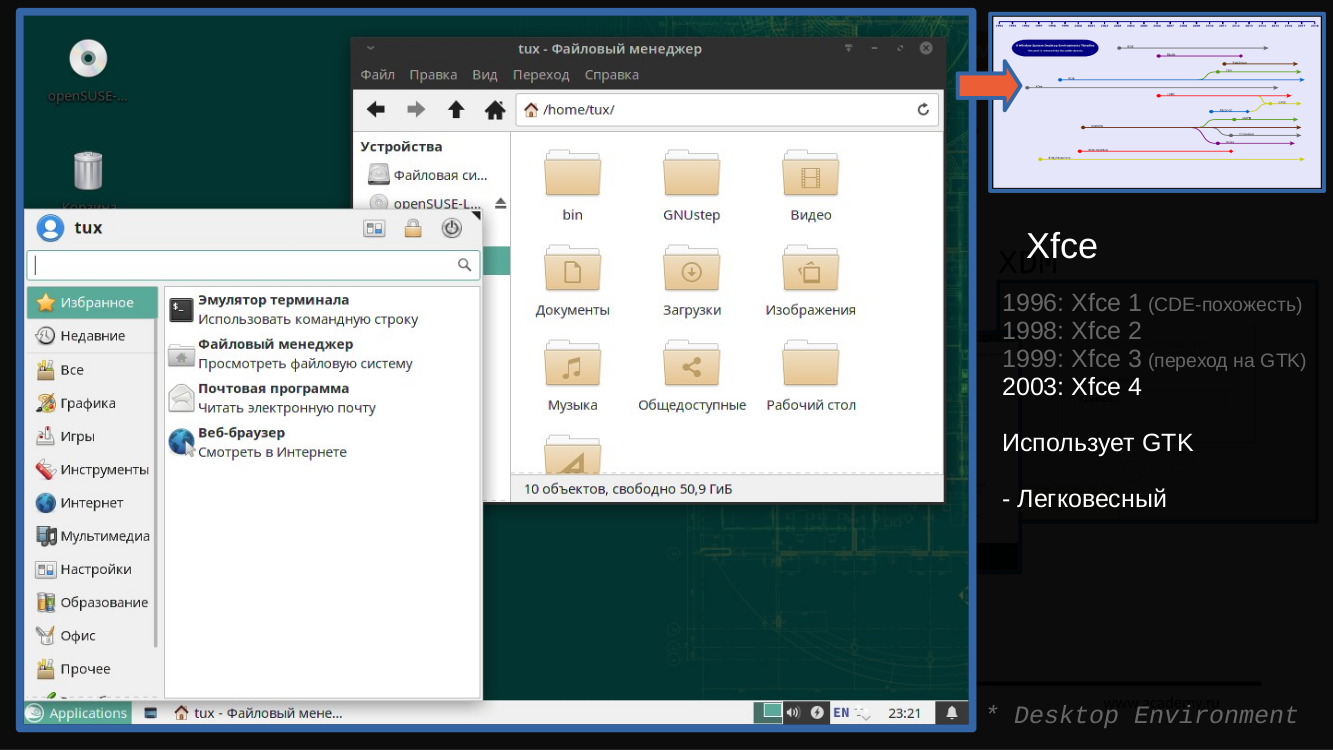Open the volume icon in the system tray

794,712
